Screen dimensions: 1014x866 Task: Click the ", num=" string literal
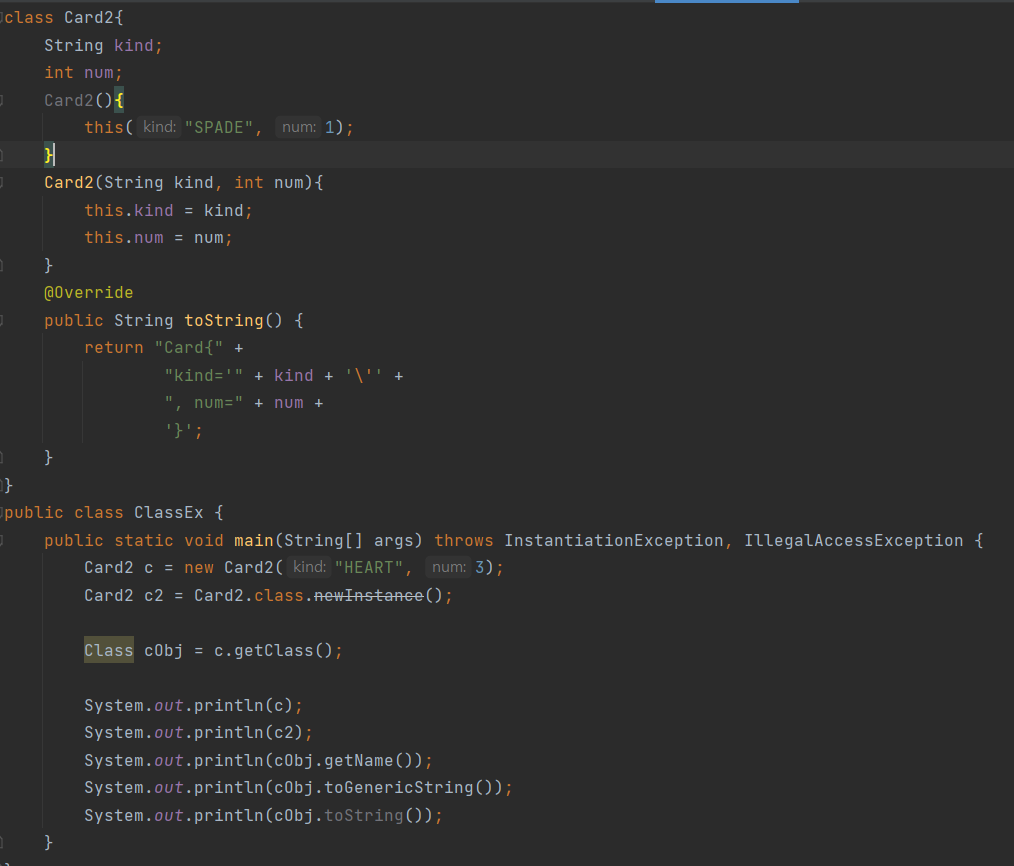click(x=204, y=402)
